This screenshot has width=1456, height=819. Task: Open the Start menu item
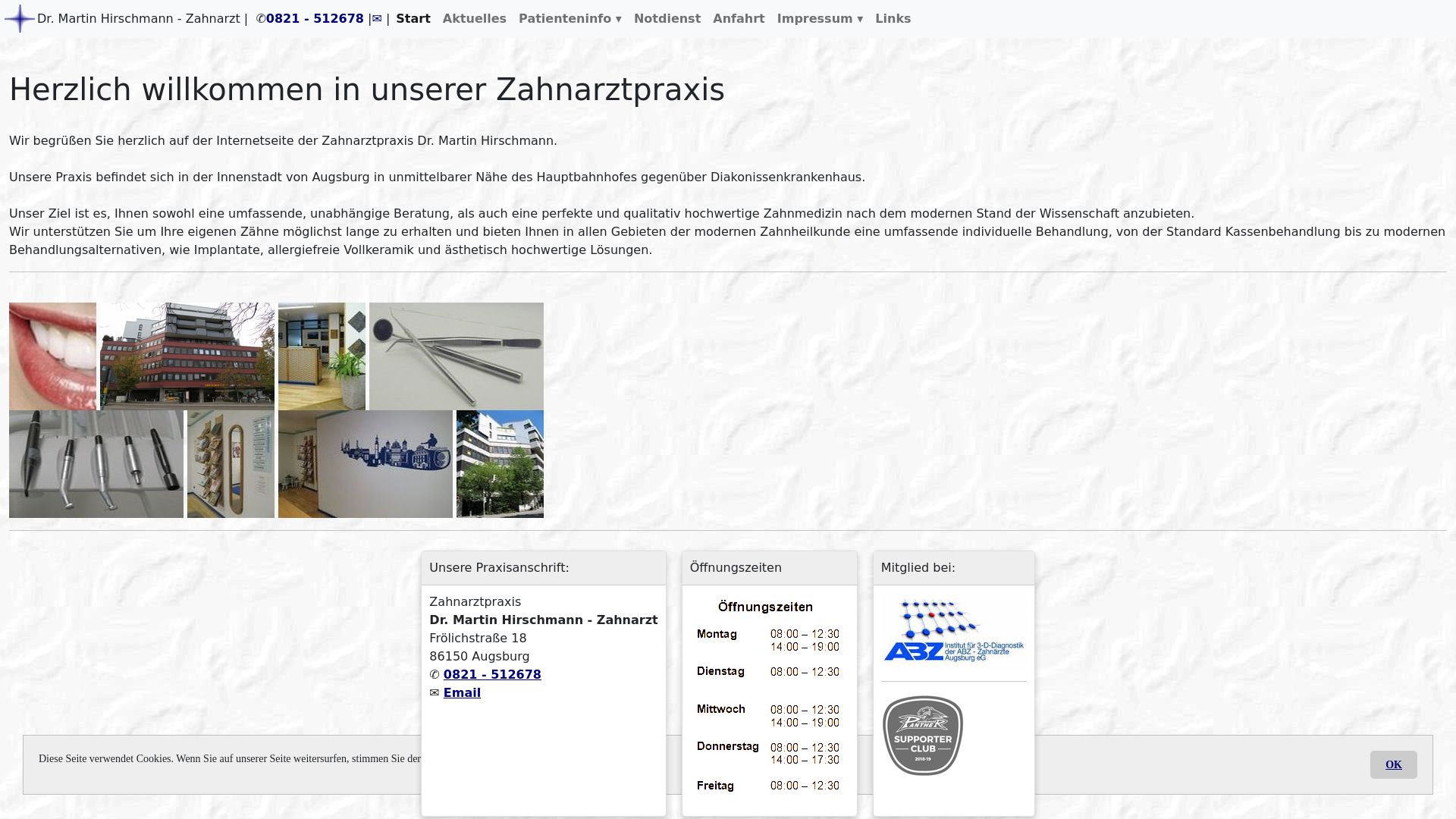coord(413,19)
